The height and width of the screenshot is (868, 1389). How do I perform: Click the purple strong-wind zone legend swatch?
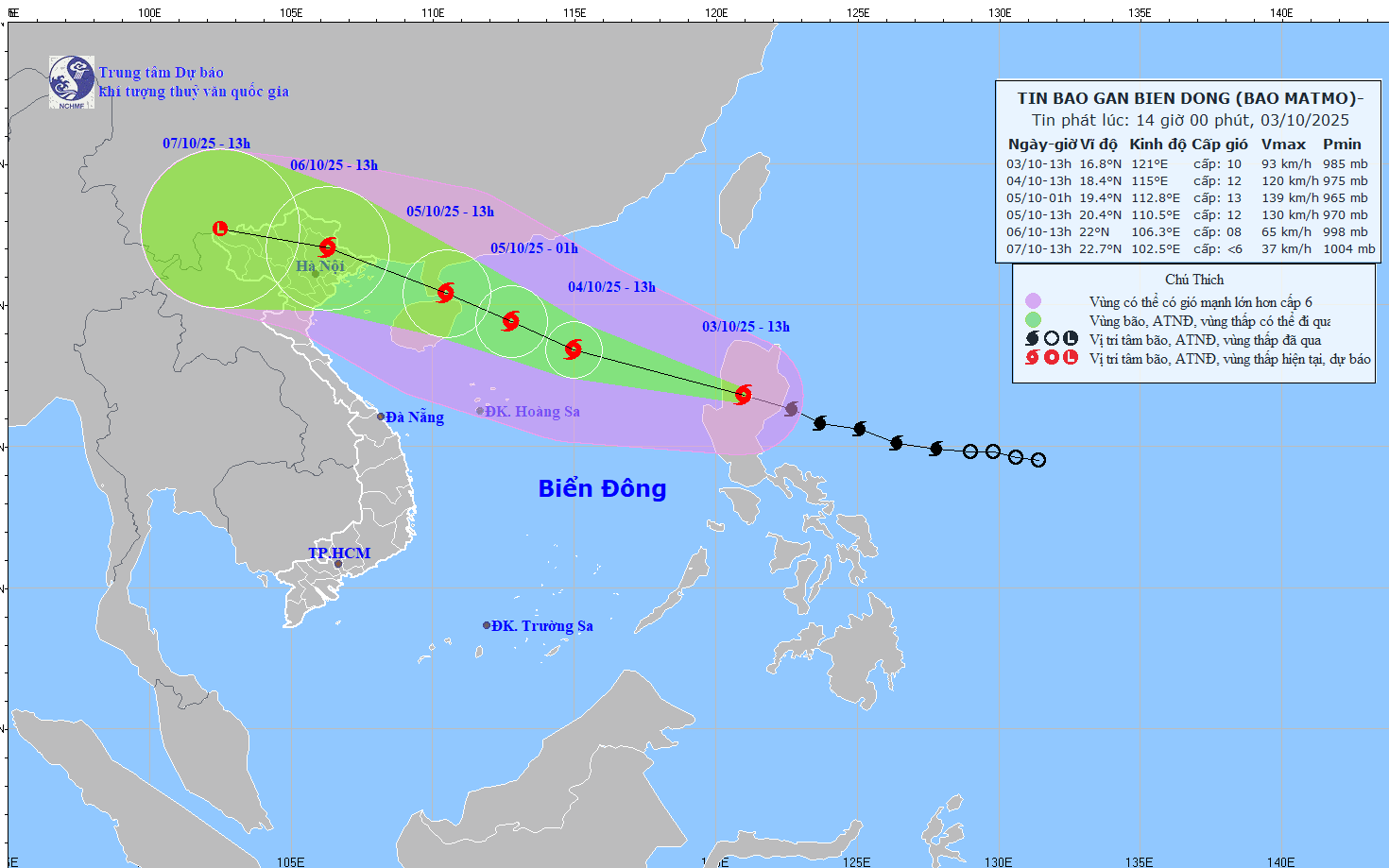1033,301
